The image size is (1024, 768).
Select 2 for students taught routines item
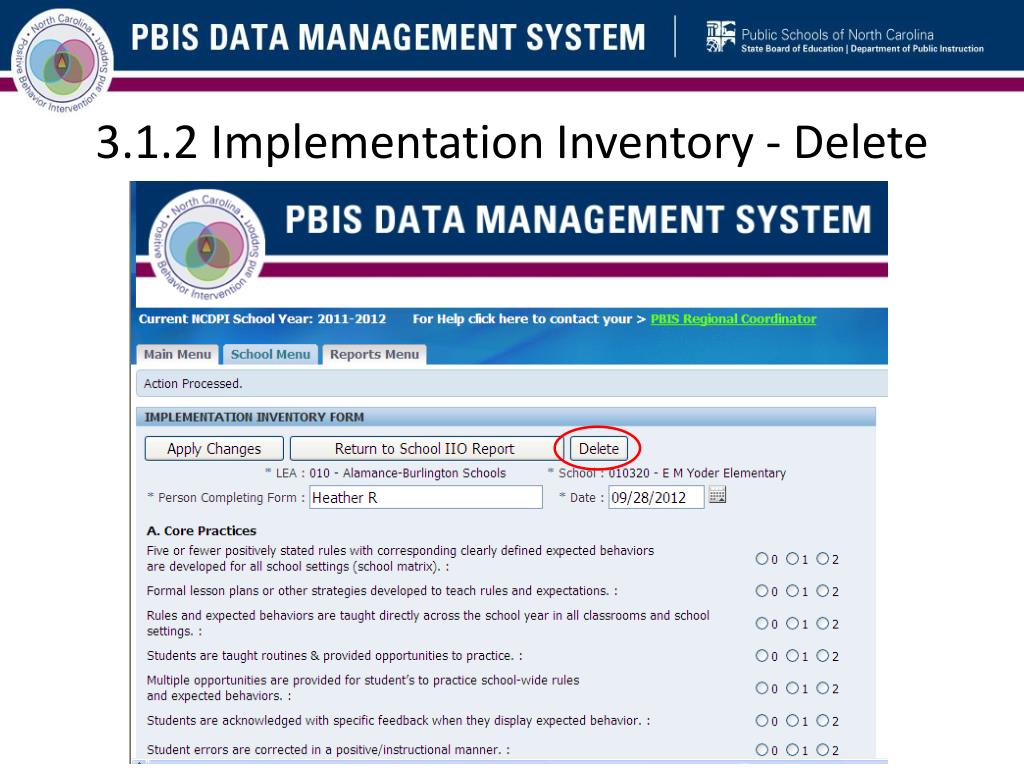click(x=823, y=655)
